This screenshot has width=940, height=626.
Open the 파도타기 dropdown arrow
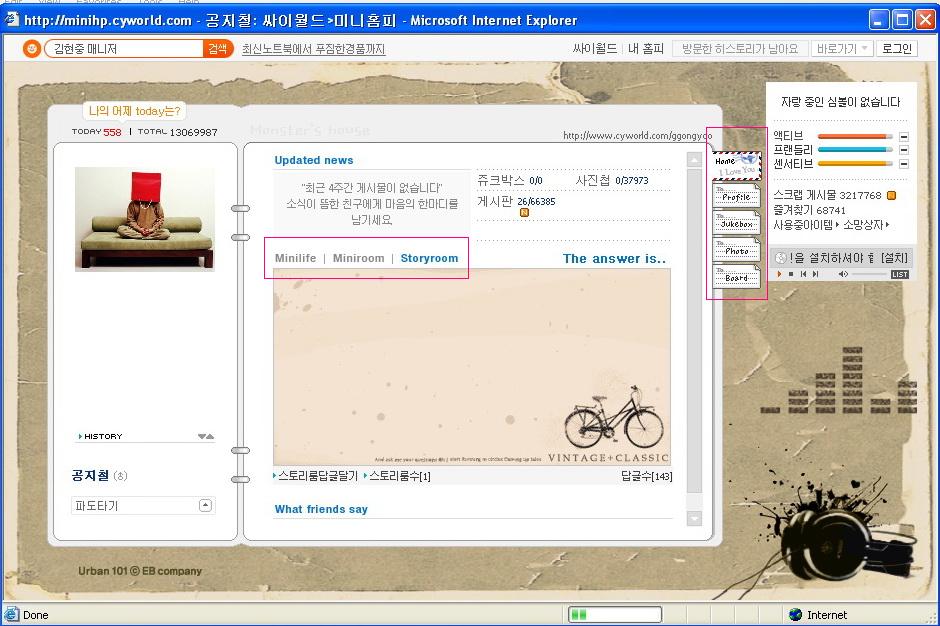205,505
